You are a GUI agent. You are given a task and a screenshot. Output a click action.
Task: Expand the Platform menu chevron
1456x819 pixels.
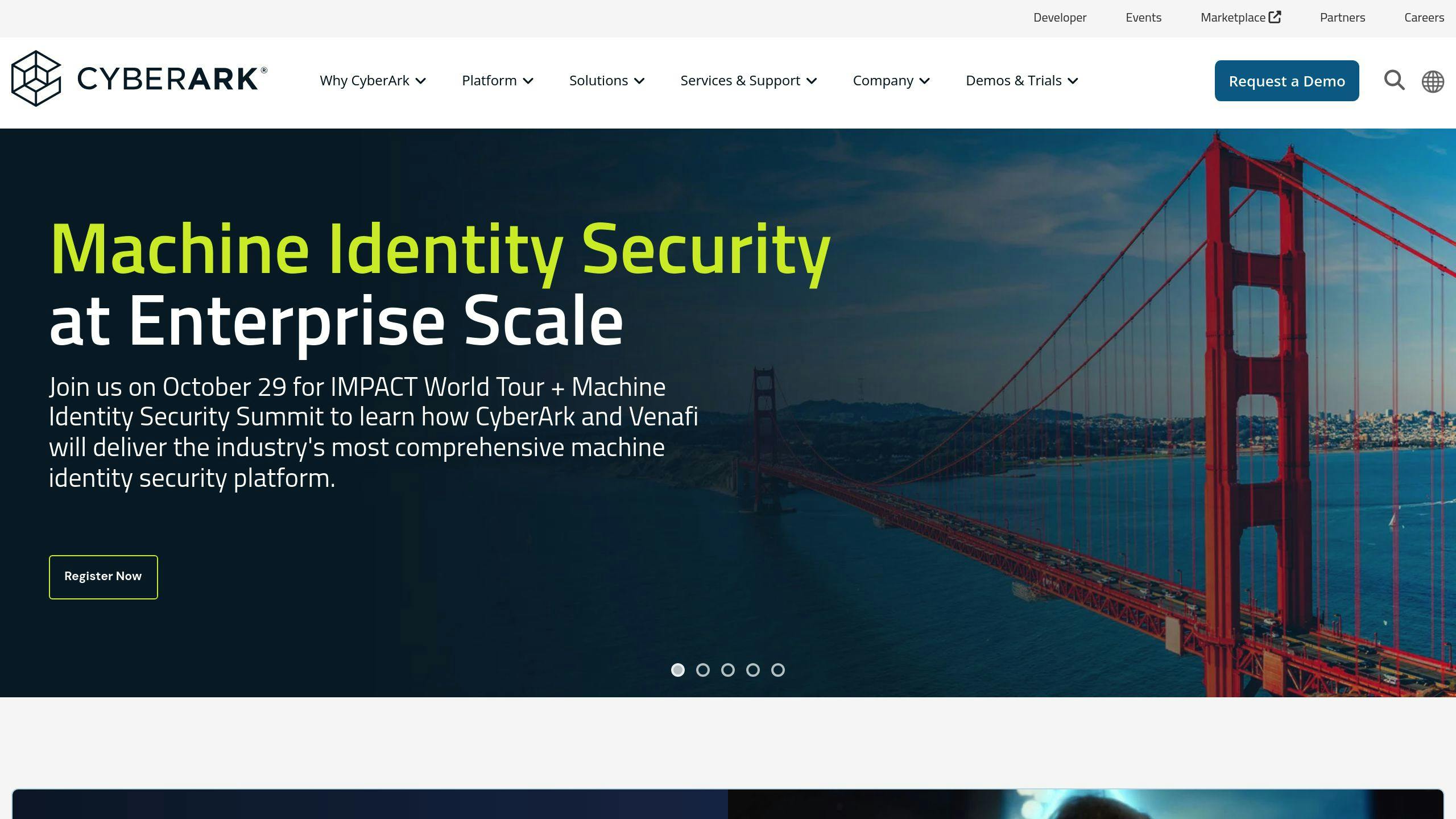point(528,81)
